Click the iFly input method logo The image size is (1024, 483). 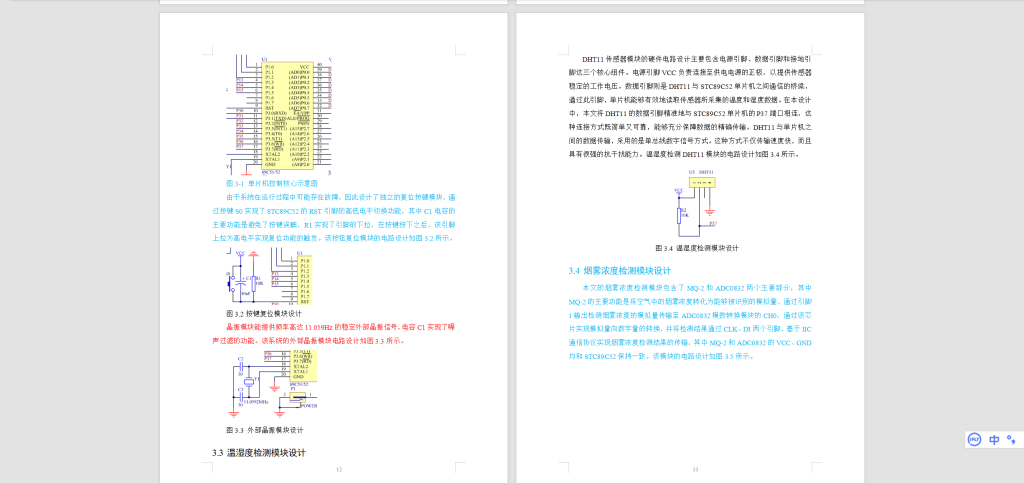[x=975, y=439]
